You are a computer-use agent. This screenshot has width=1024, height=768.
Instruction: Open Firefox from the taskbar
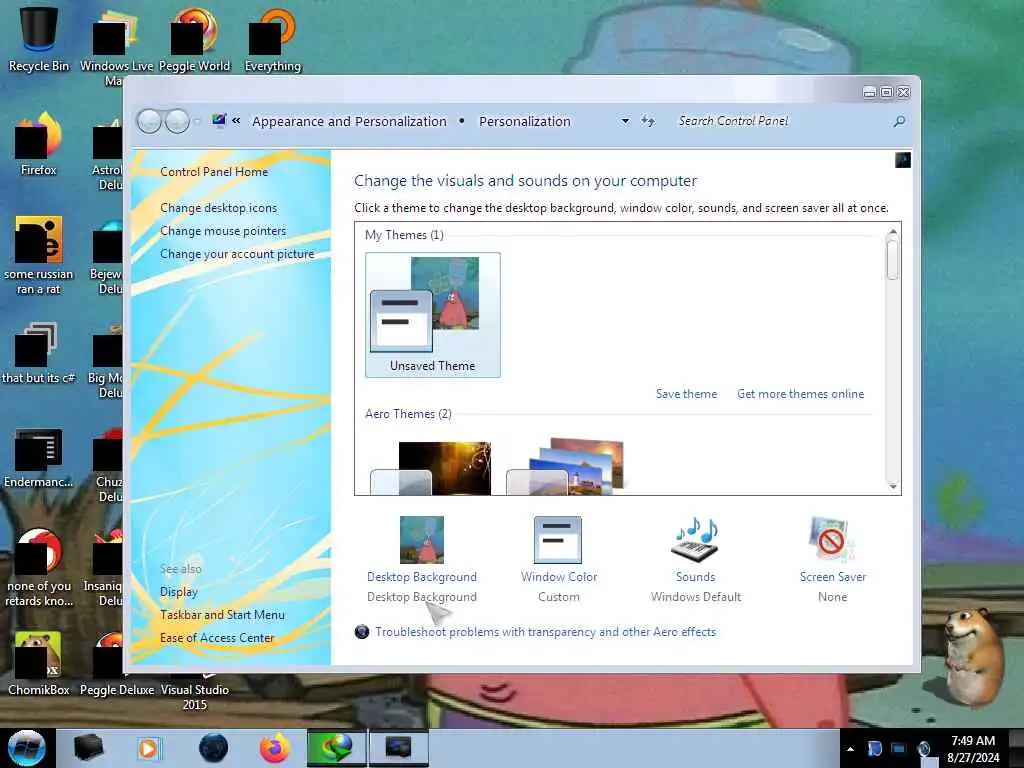(x=275, y=748)
